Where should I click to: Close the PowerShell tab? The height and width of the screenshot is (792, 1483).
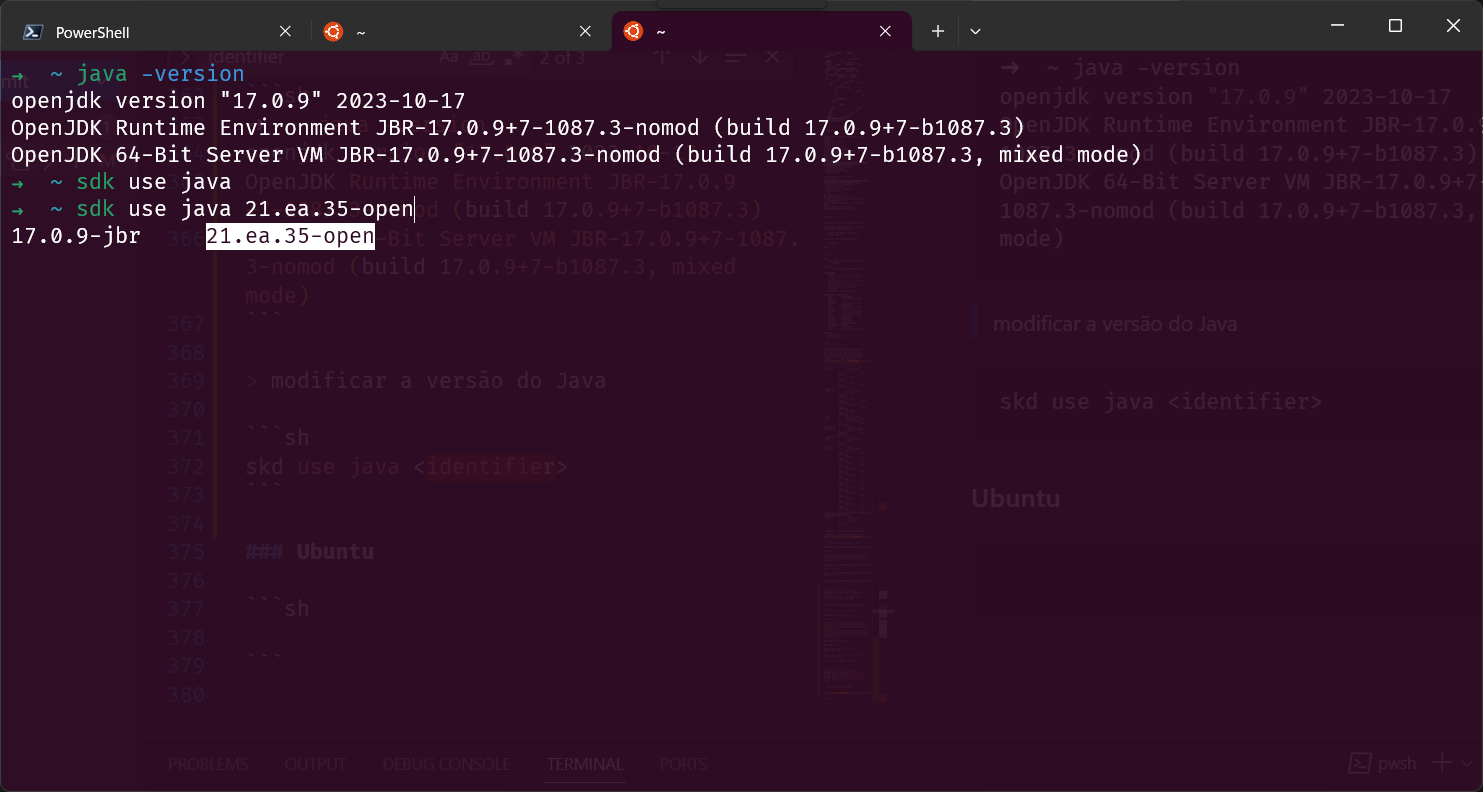285,32
